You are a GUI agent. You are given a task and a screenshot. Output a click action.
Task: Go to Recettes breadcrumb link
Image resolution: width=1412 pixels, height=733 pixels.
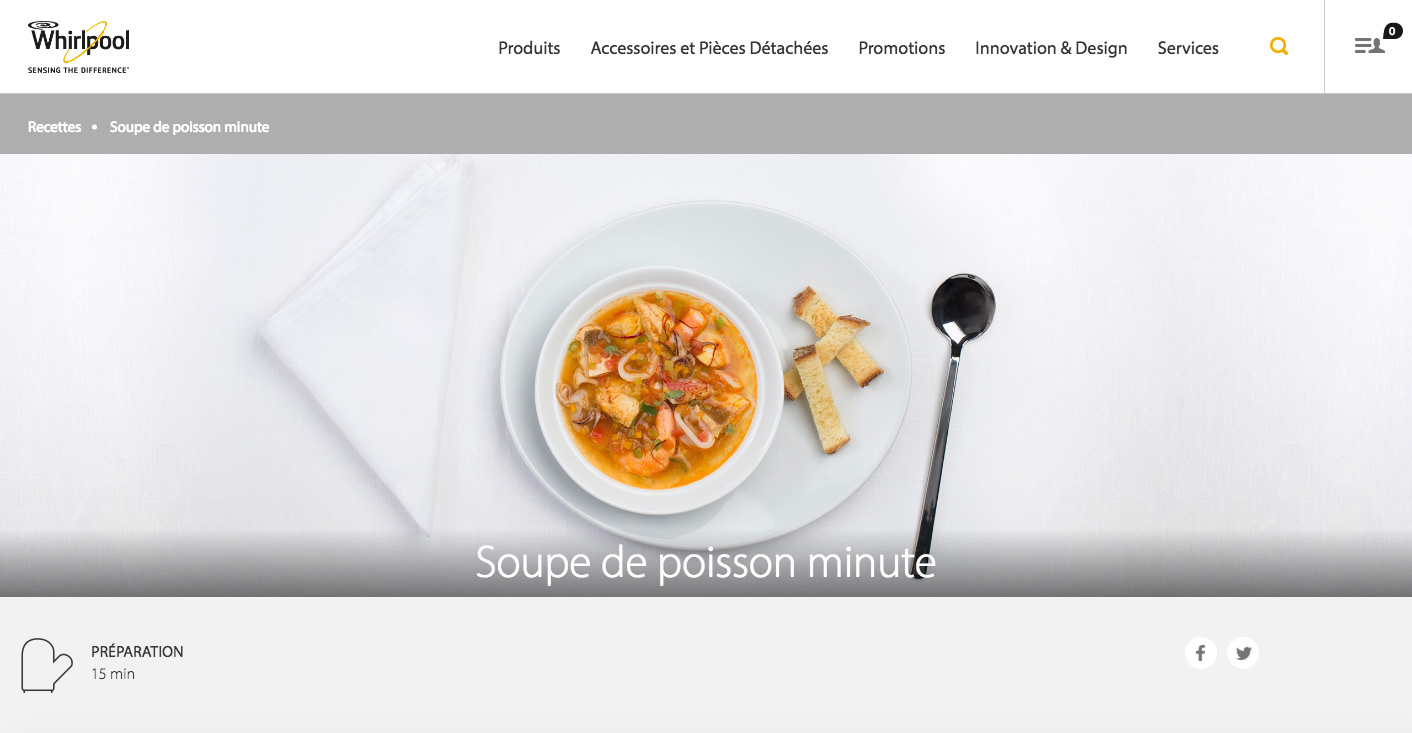pos(54,127)
